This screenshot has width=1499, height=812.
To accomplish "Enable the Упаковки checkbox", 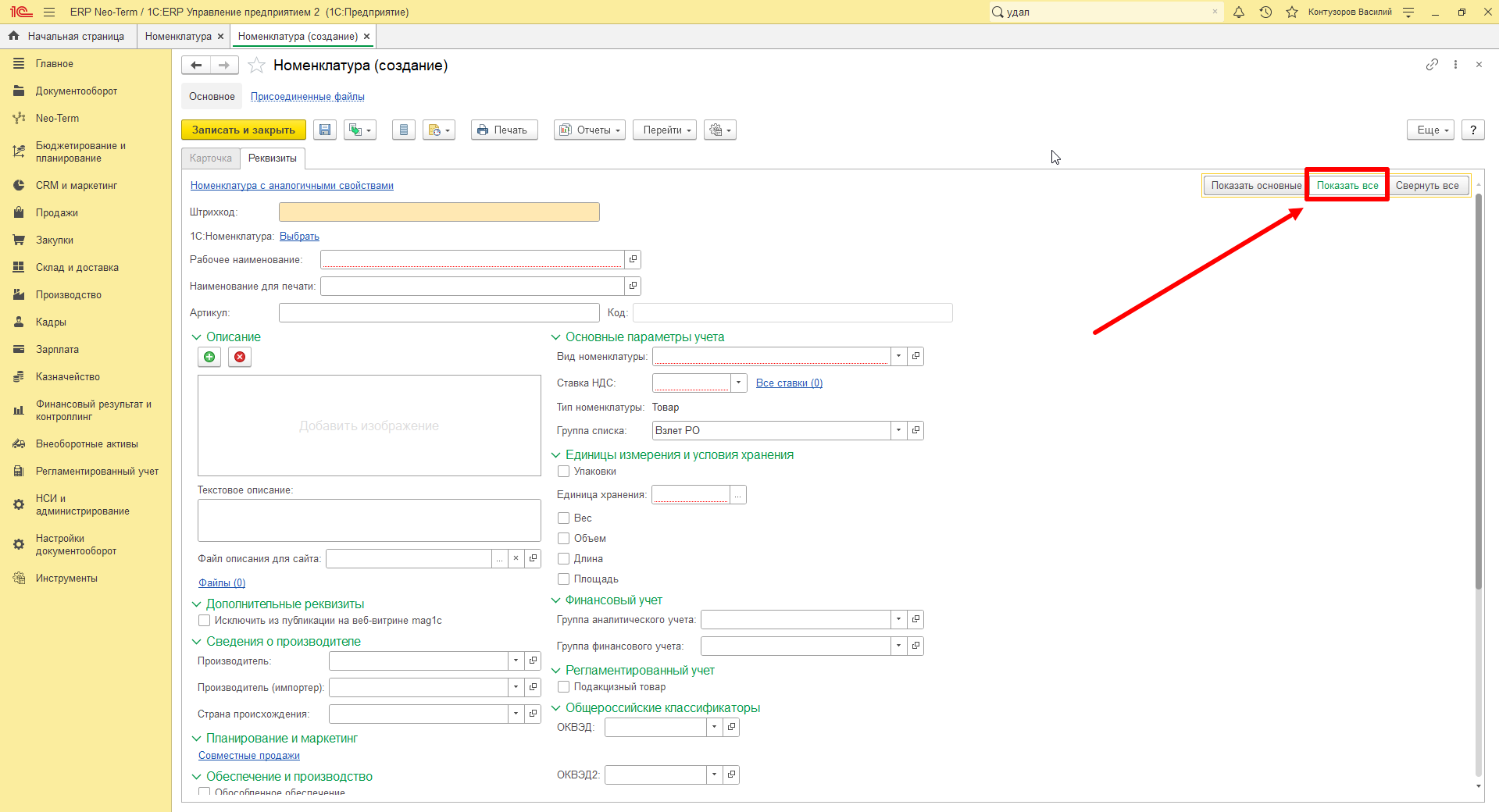I will coord(563,472).
